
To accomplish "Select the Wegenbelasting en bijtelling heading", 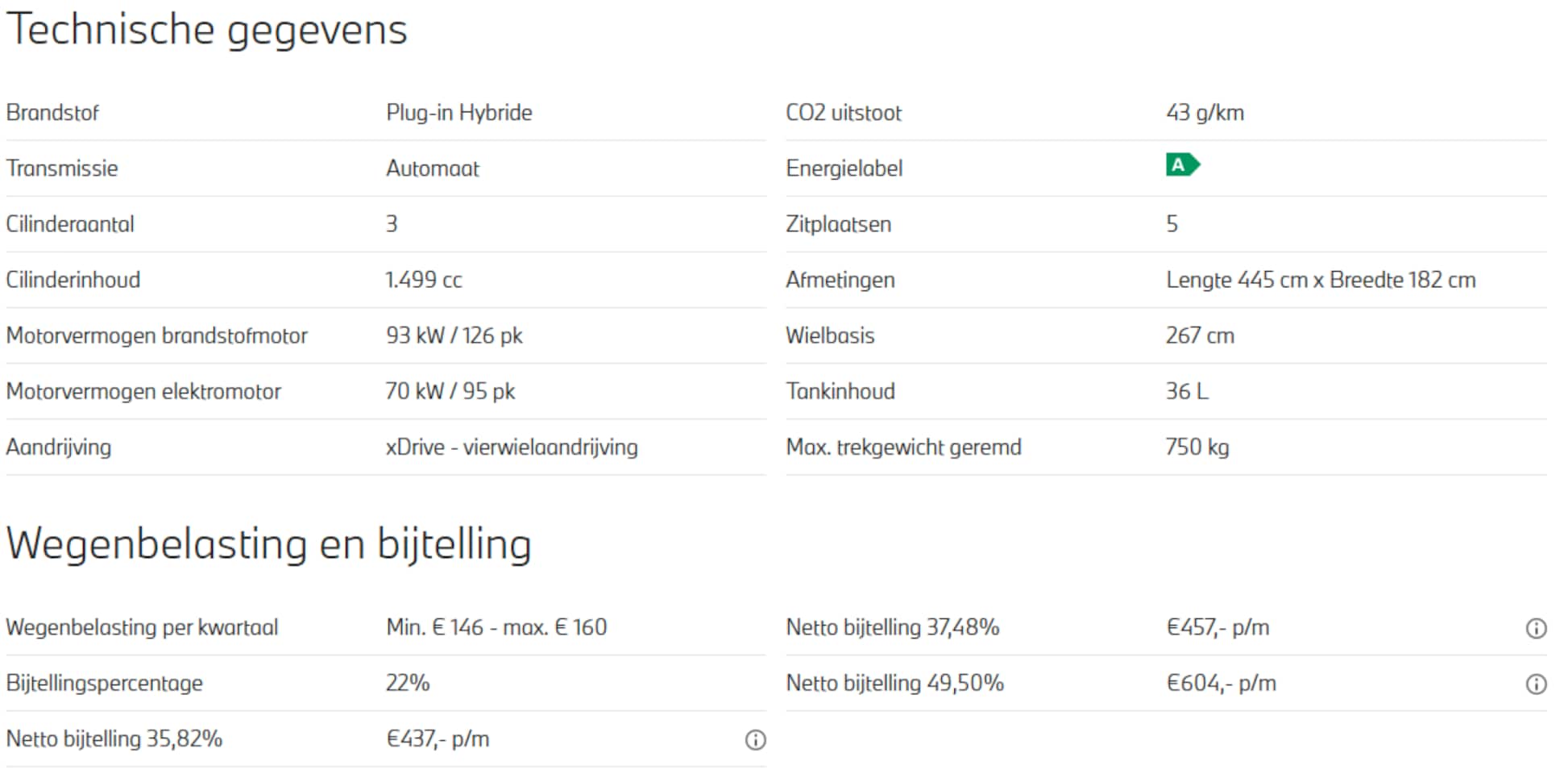I will click(269, 545).
